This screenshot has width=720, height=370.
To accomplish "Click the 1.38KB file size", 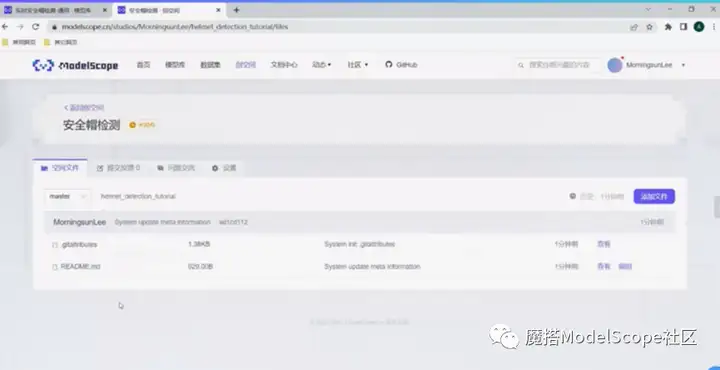I will tap(199, 244).
